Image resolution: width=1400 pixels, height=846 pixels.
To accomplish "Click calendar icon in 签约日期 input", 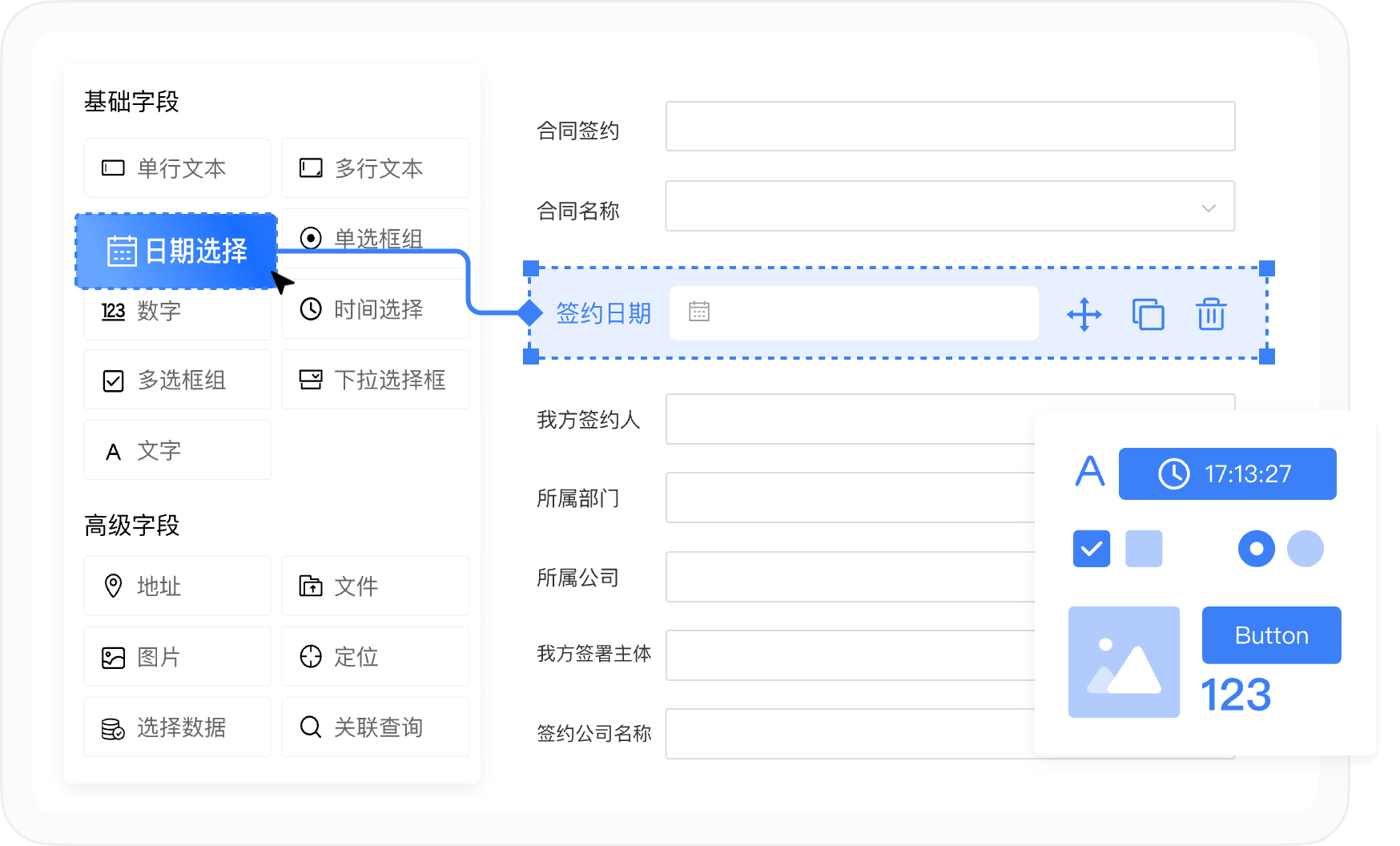I will coord(699,312).
